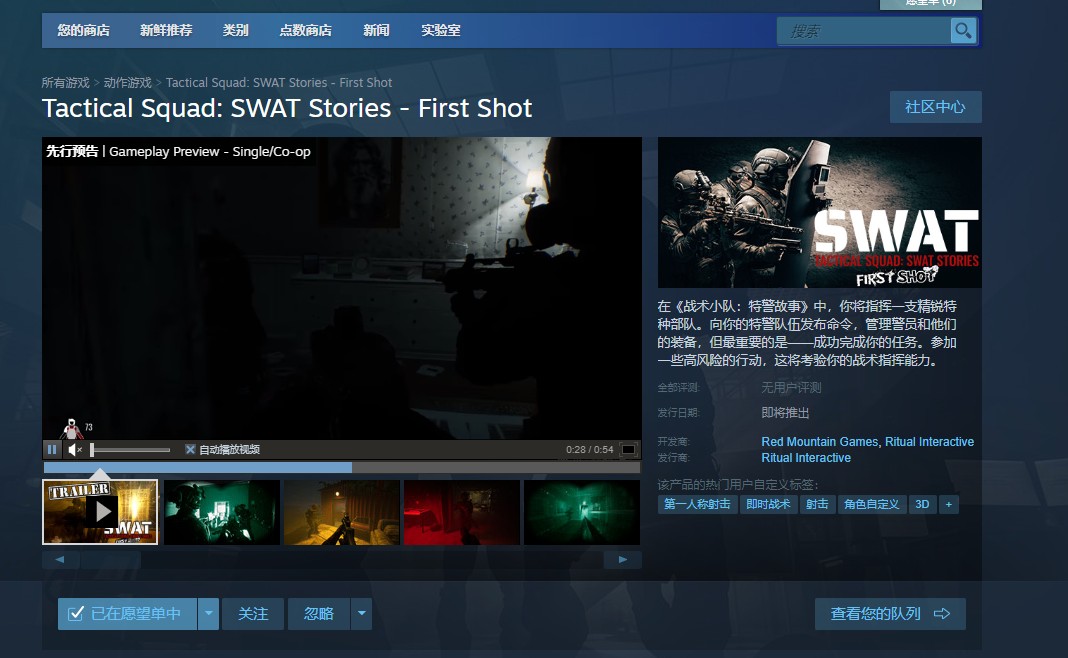Click the 即将推出 release date text

click(785, 413)
